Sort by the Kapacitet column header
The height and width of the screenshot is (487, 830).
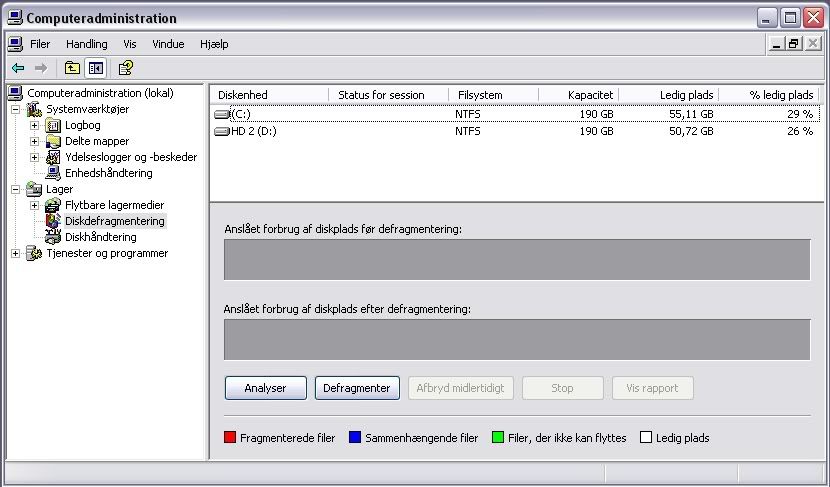(x=579, y=95)
